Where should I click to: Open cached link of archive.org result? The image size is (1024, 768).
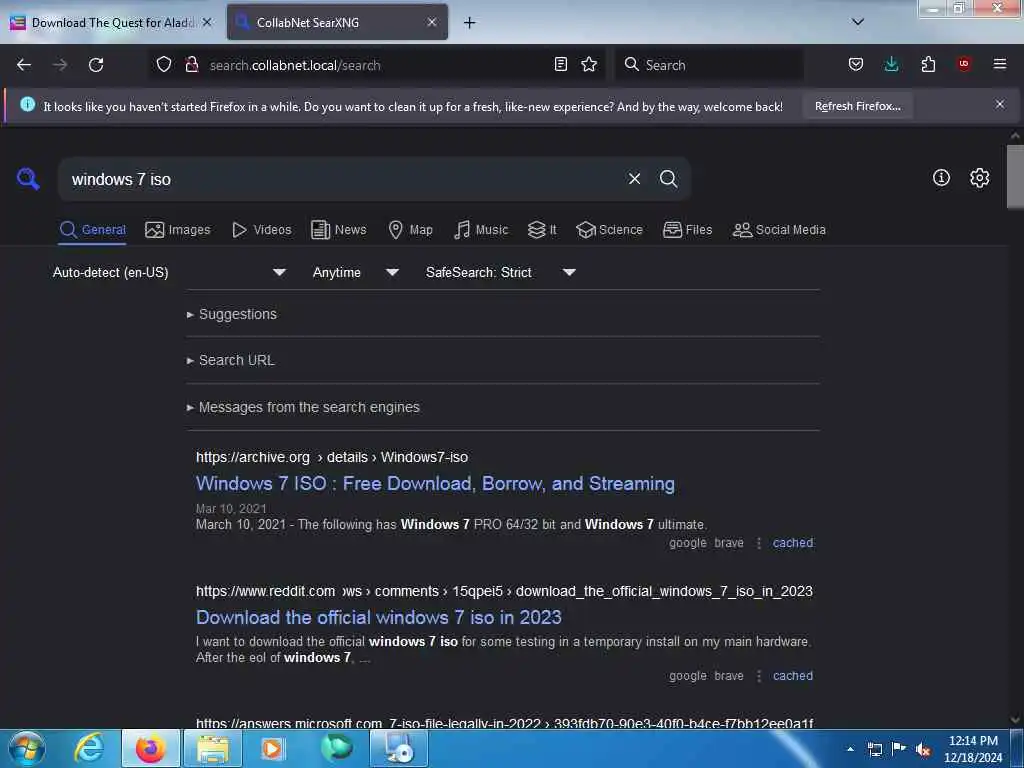(x=793, y=543)
